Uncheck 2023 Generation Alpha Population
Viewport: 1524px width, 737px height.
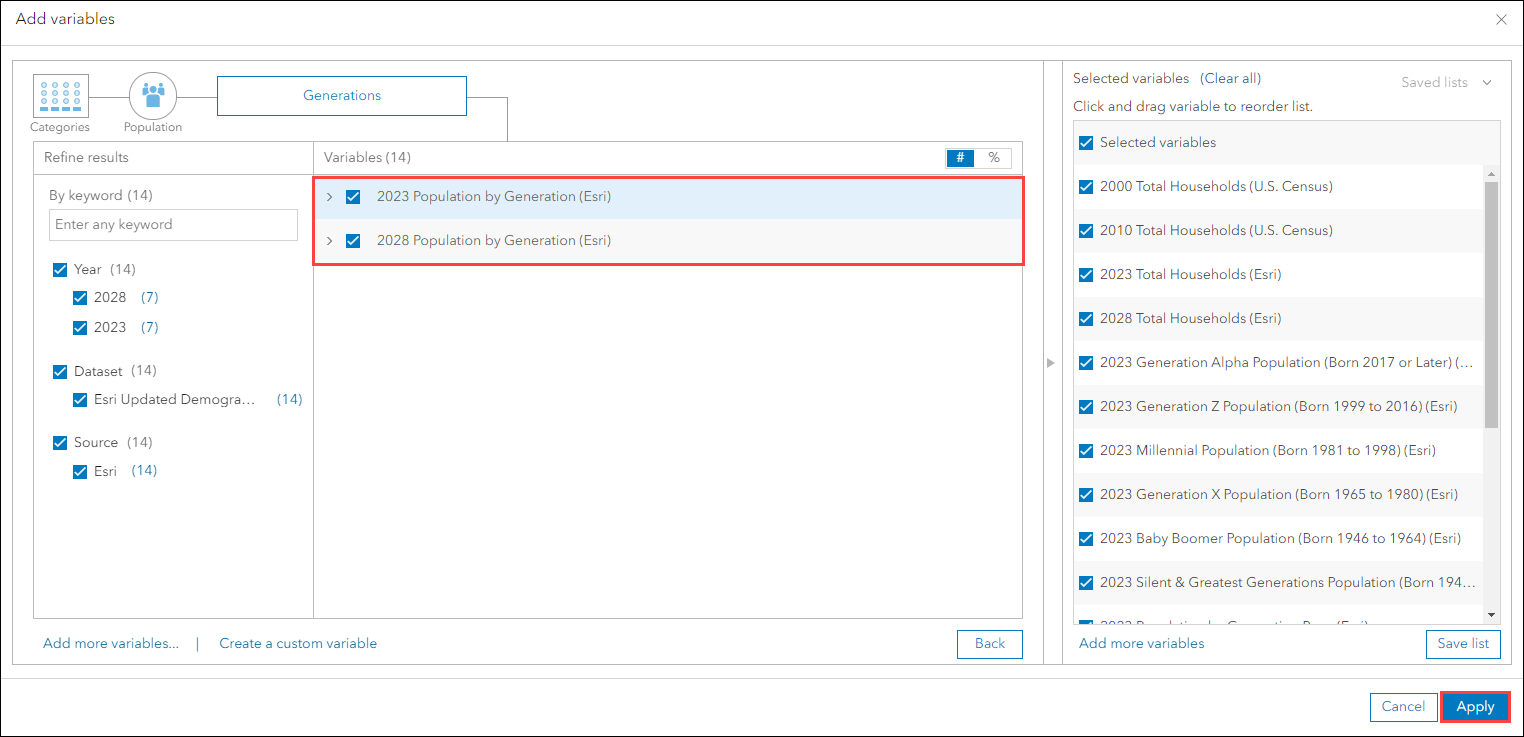click(x=1086, y=363)
